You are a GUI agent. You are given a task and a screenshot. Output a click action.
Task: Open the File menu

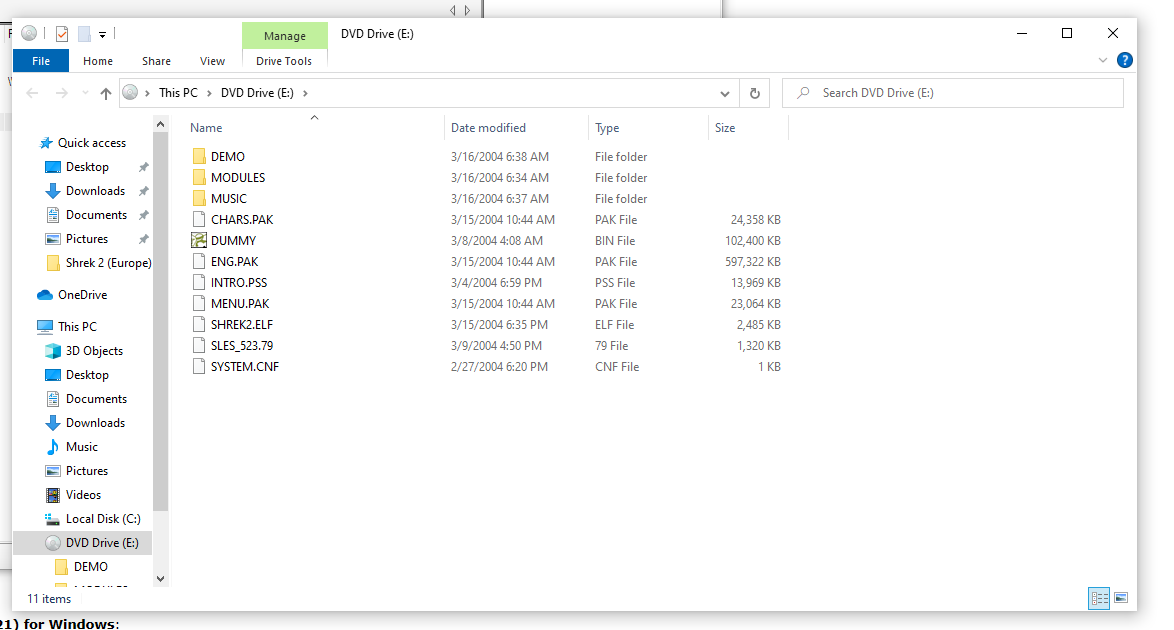pos(41,61)
